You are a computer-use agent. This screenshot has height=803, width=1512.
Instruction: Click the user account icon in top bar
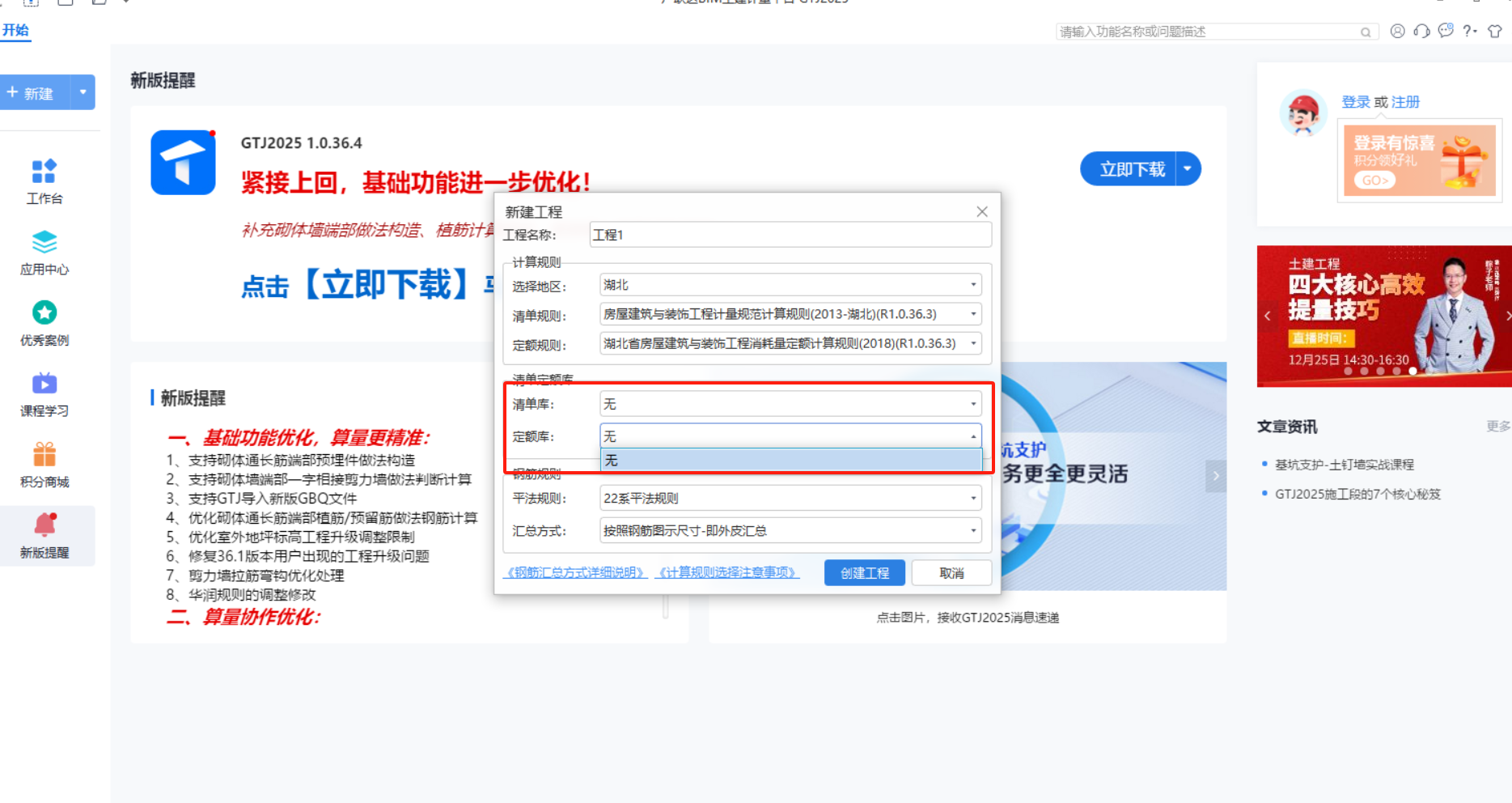[x=1397, y=32]
